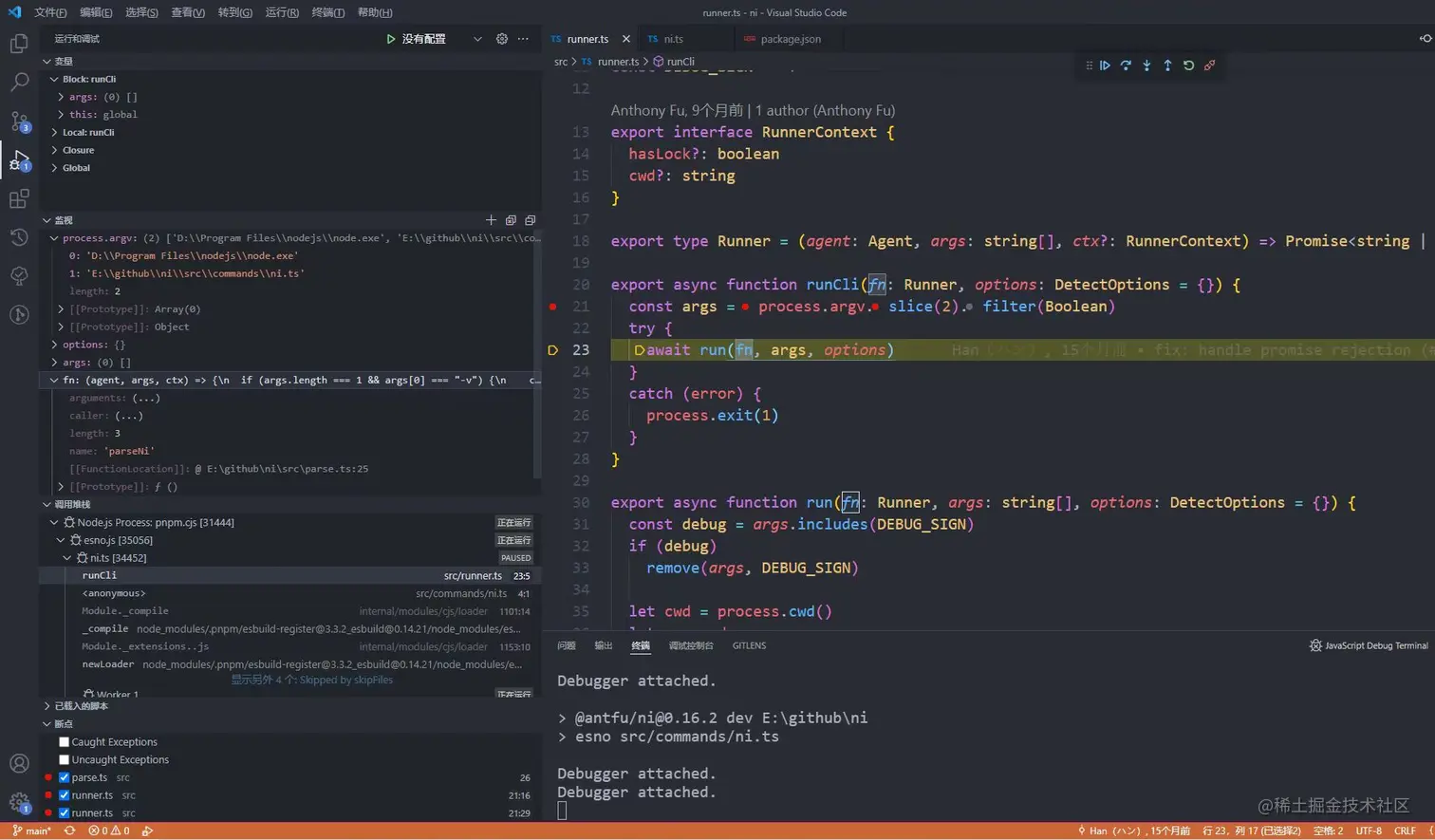Screen dimensions: 1435x840
Task: Open debug configuration dropdown 没有配置
Action: (442, 39)
